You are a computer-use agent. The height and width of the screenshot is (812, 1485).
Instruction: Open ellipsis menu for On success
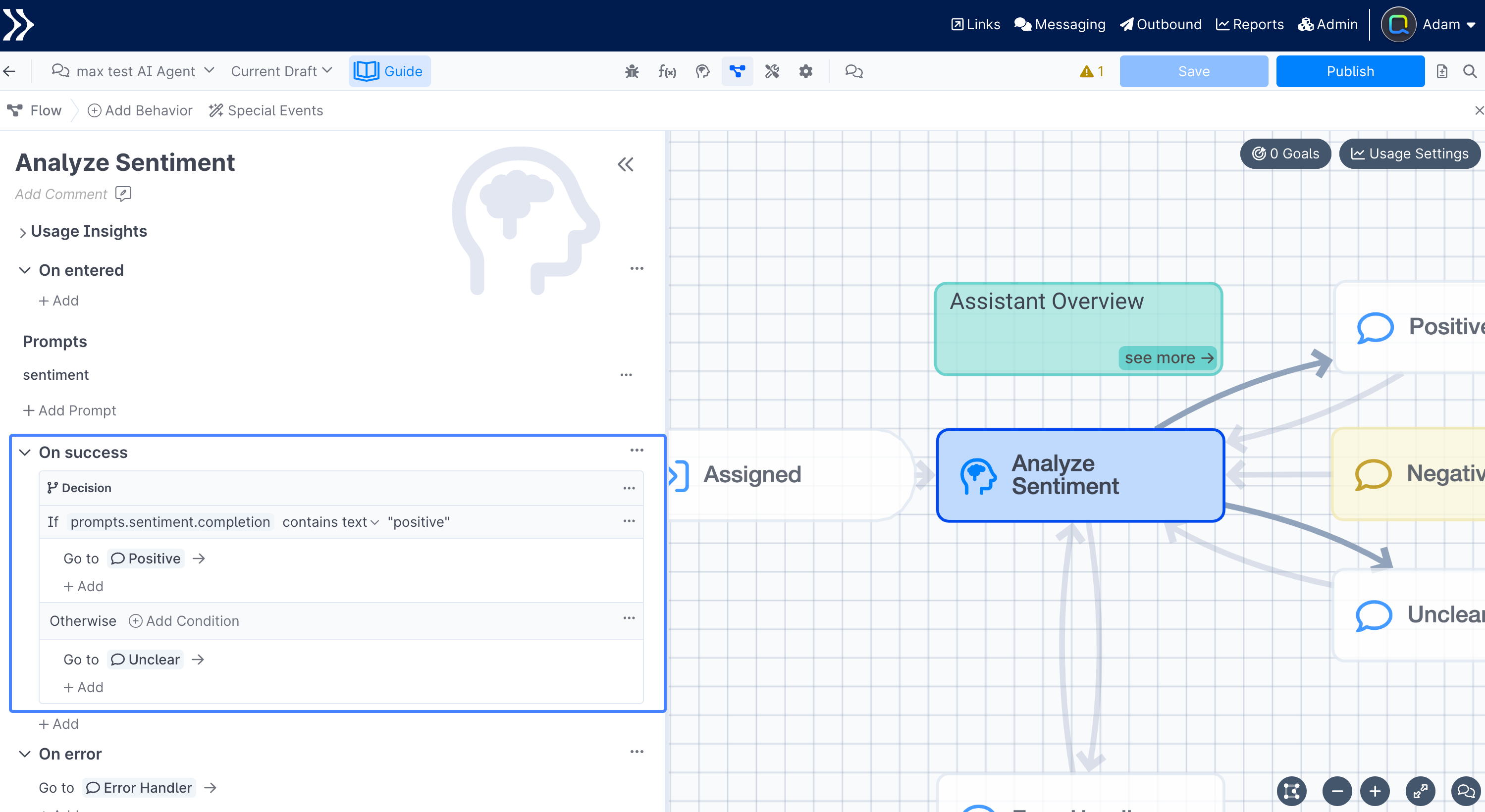(x=637, y=450)
